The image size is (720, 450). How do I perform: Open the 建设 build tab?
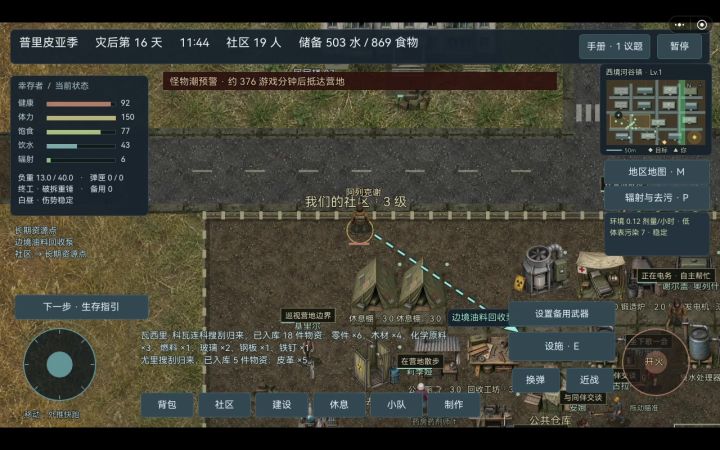point(281,405)
